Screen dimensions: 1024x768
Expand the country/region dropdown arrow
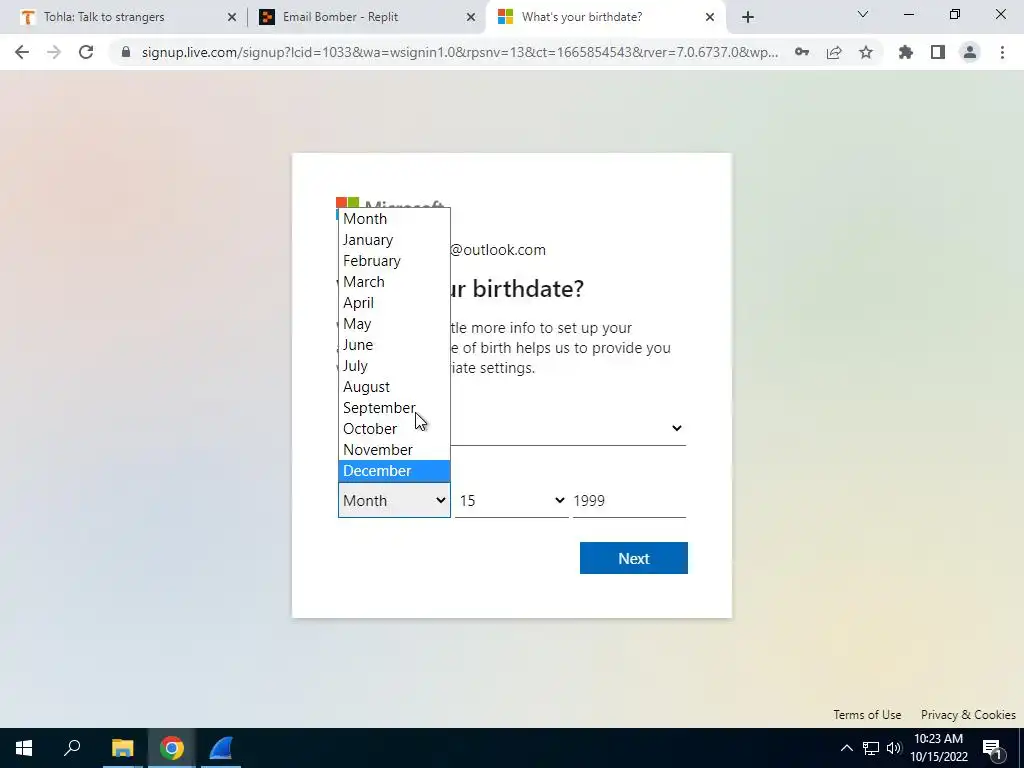(677, 428)
